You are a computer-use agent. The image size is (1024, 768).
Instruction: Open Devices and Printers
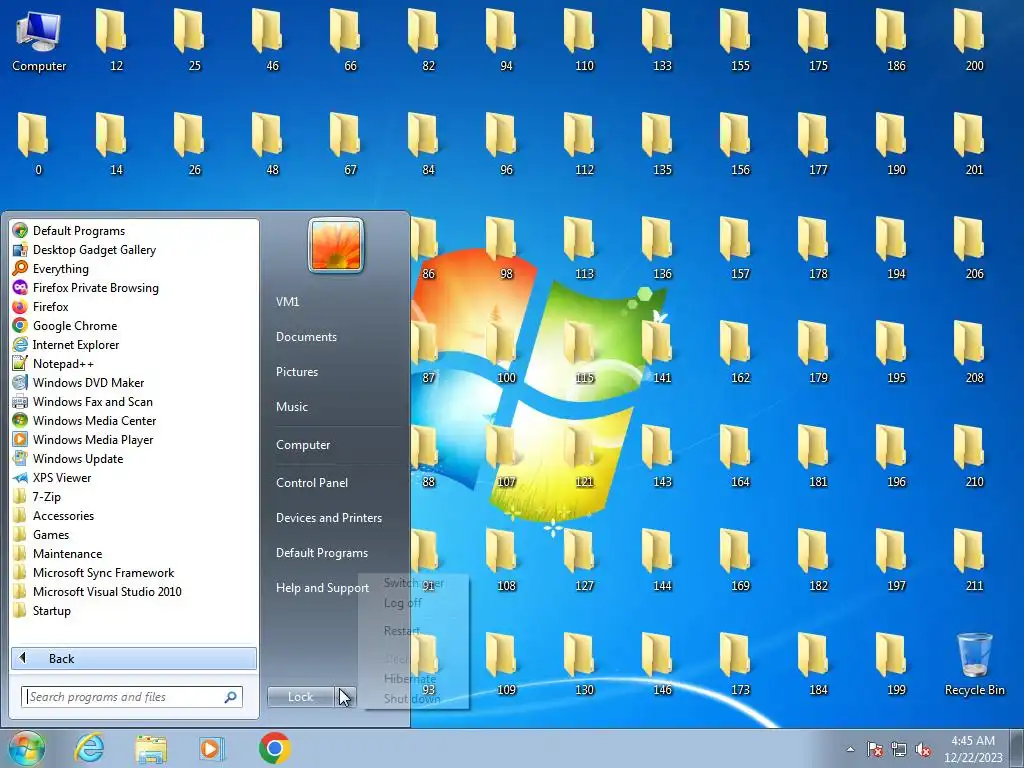(x=329, y=518)
